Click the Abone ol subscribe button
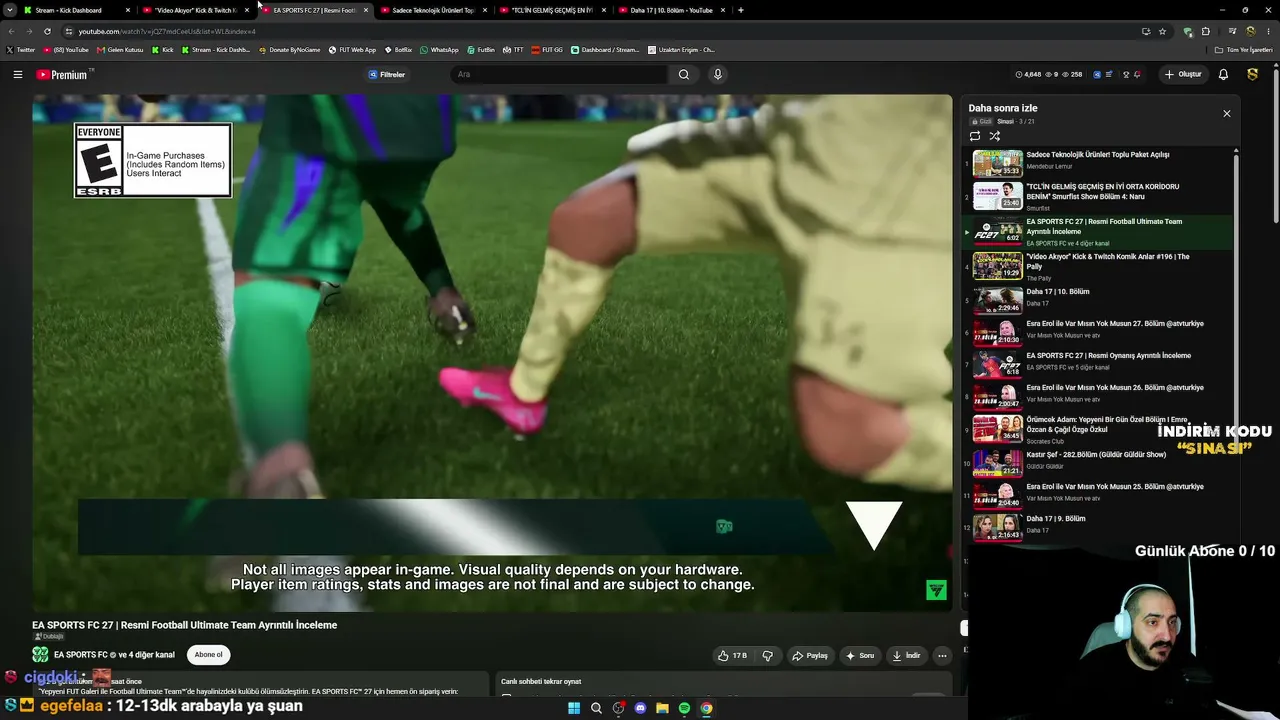This screenshot has width=1280, height=720. [208, 655]
